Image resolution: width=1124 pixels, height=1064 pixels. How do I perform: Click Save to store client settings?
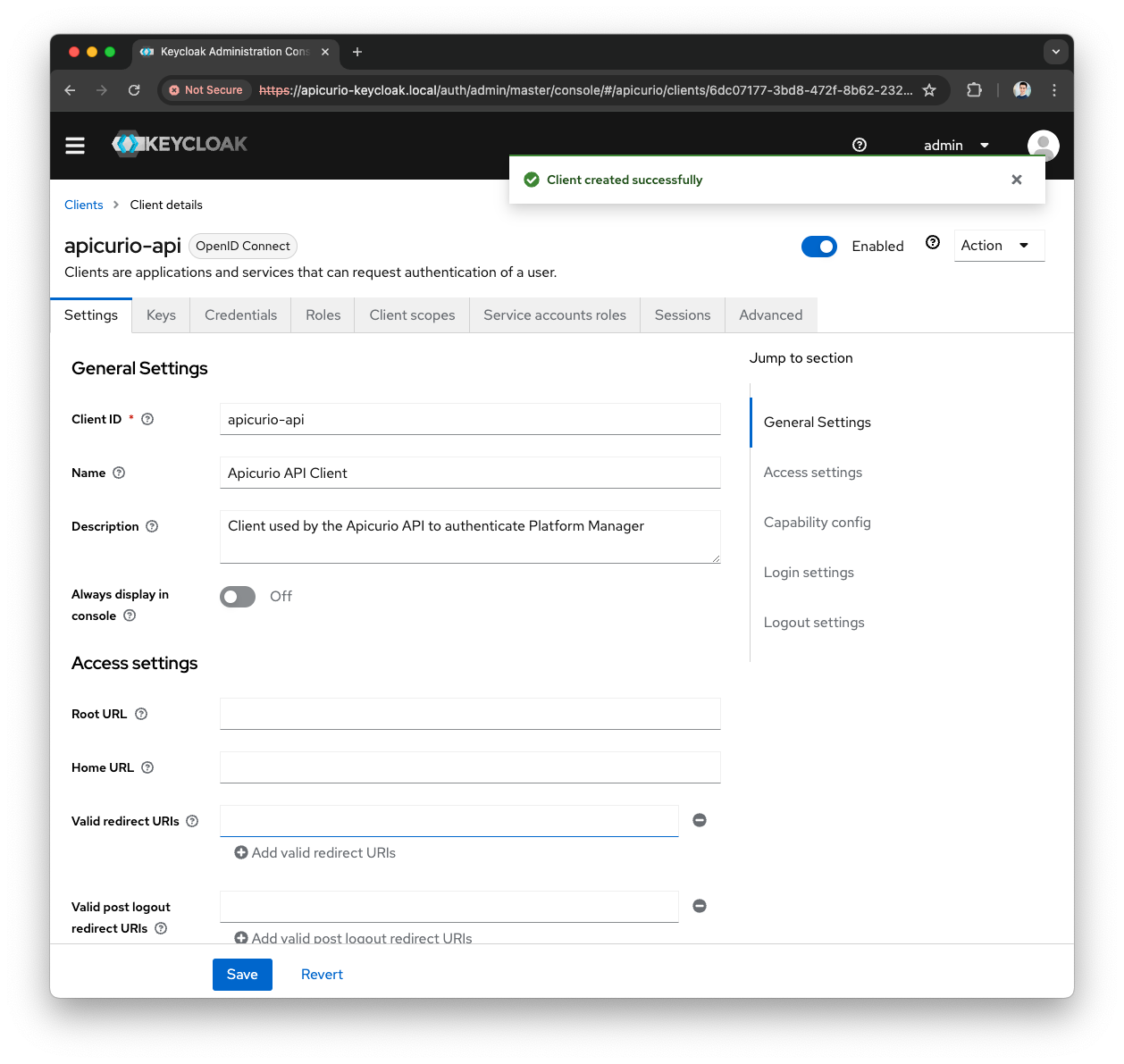[242, 974]
